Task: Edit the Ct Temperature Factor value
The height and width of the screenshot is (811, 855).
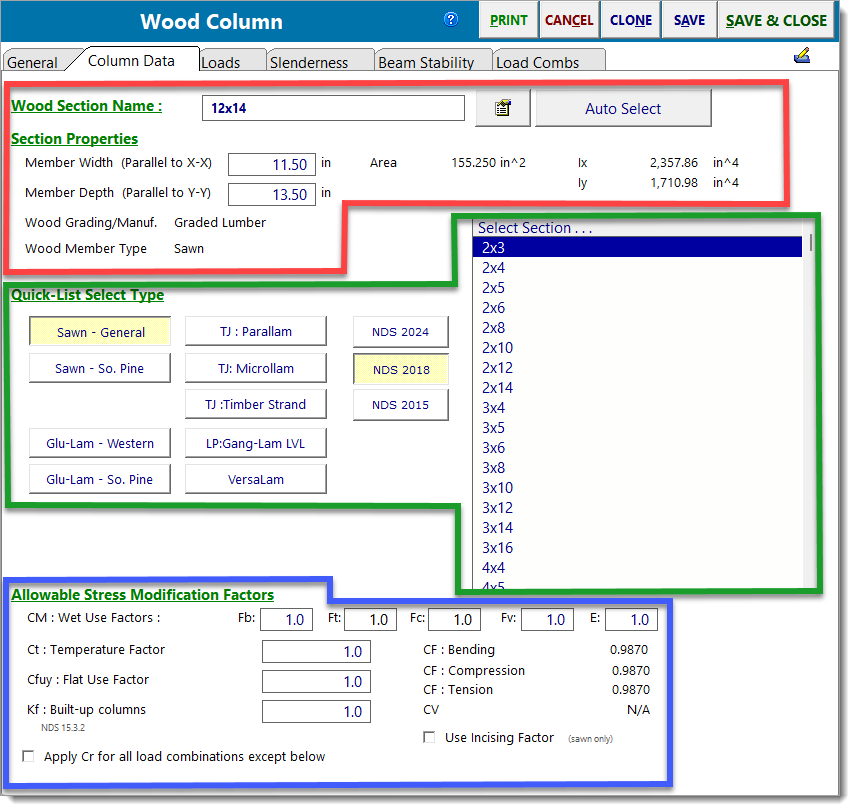Action: pyautogui.click(x=315, y=651)
